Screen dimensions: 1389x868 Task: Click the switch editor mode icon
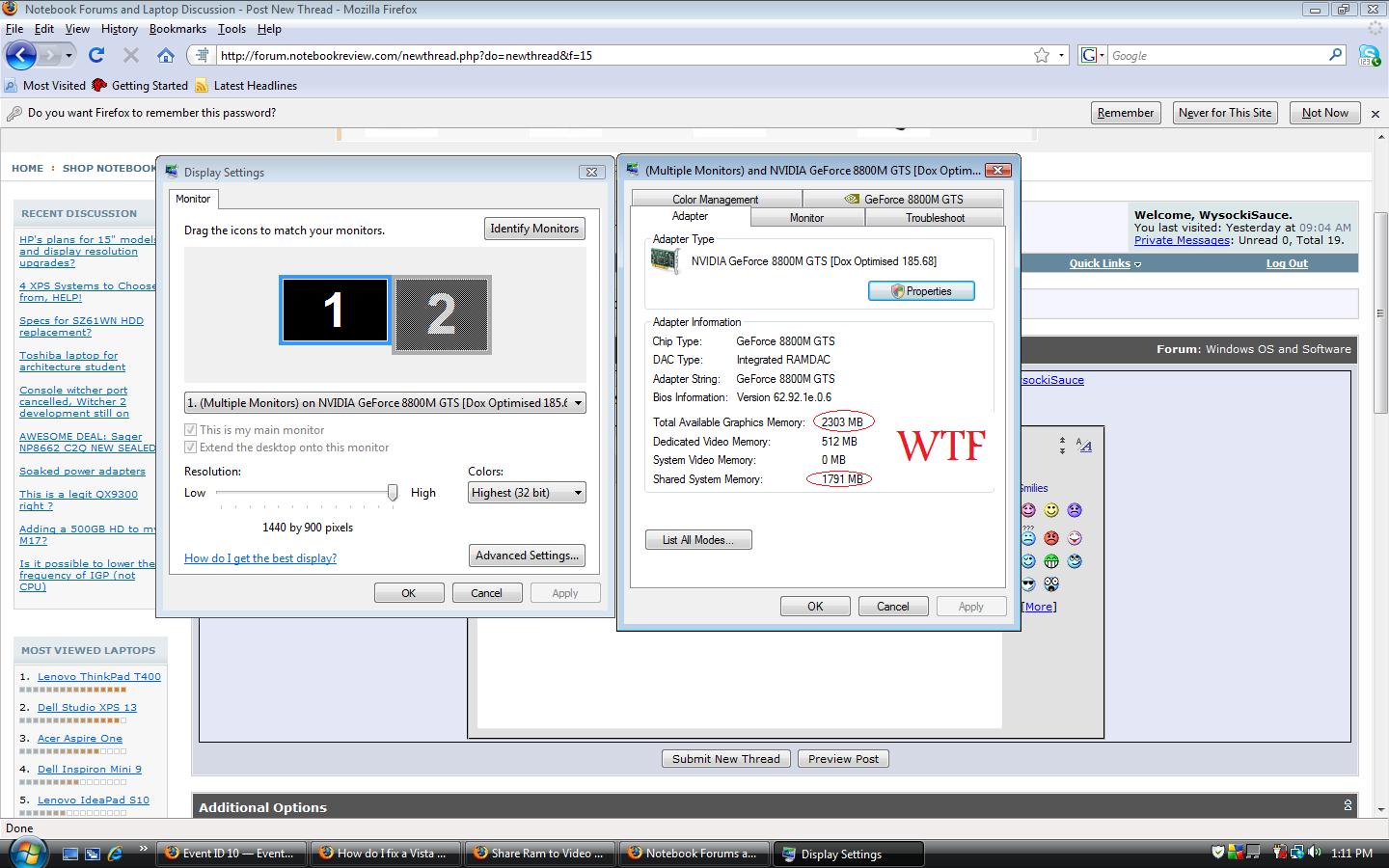tap(1085, 446)
